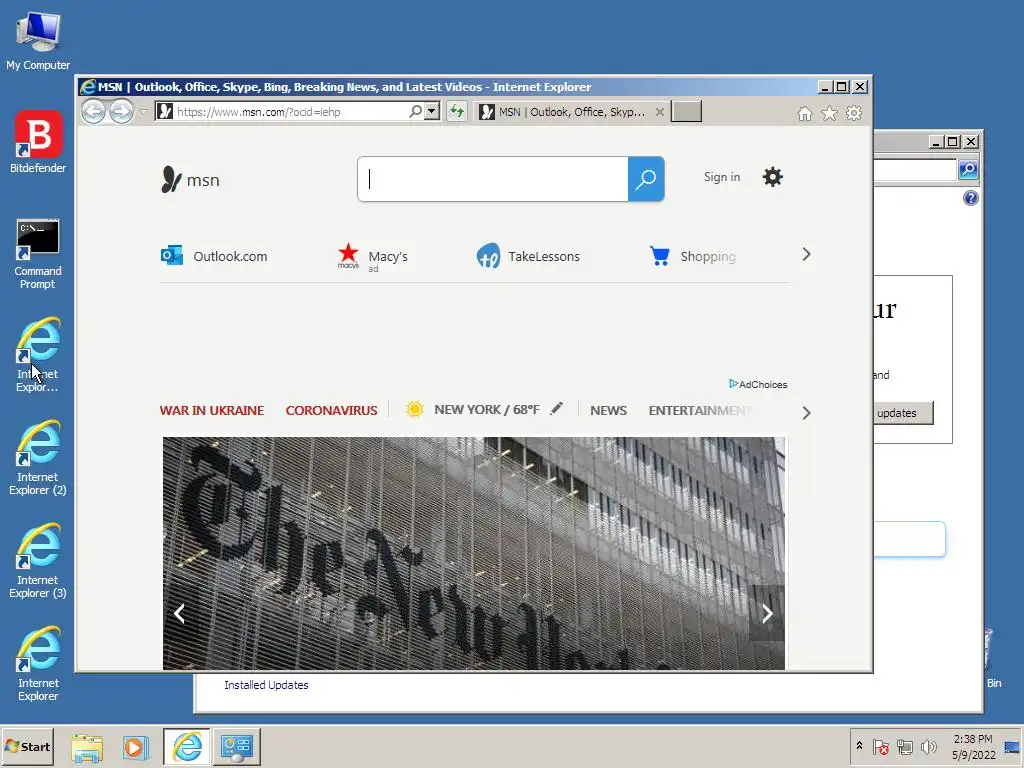The height and width of the screenshot is (768, 1024).
Task: Open NEW YORK / 68°F weather link
Action: coord(487,409)
